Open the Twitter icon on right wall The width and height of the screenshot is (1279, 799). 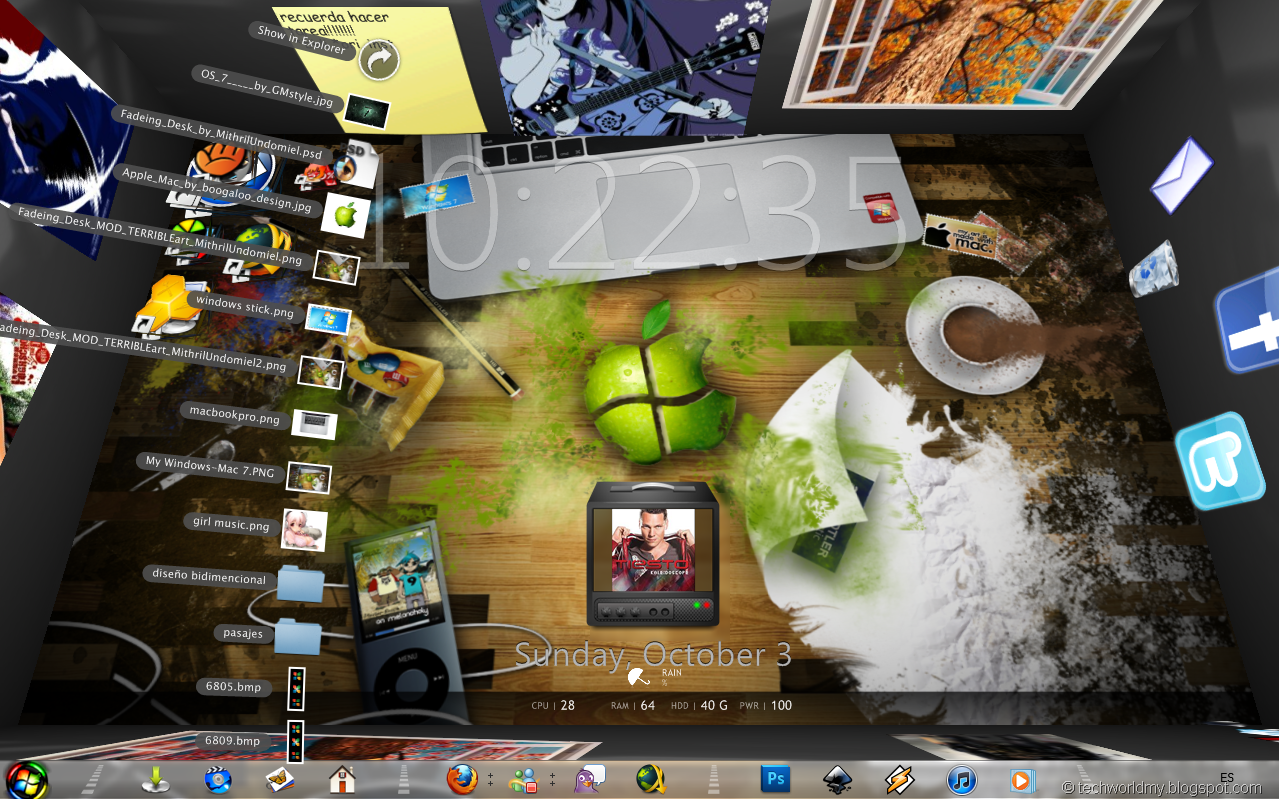1219,462
